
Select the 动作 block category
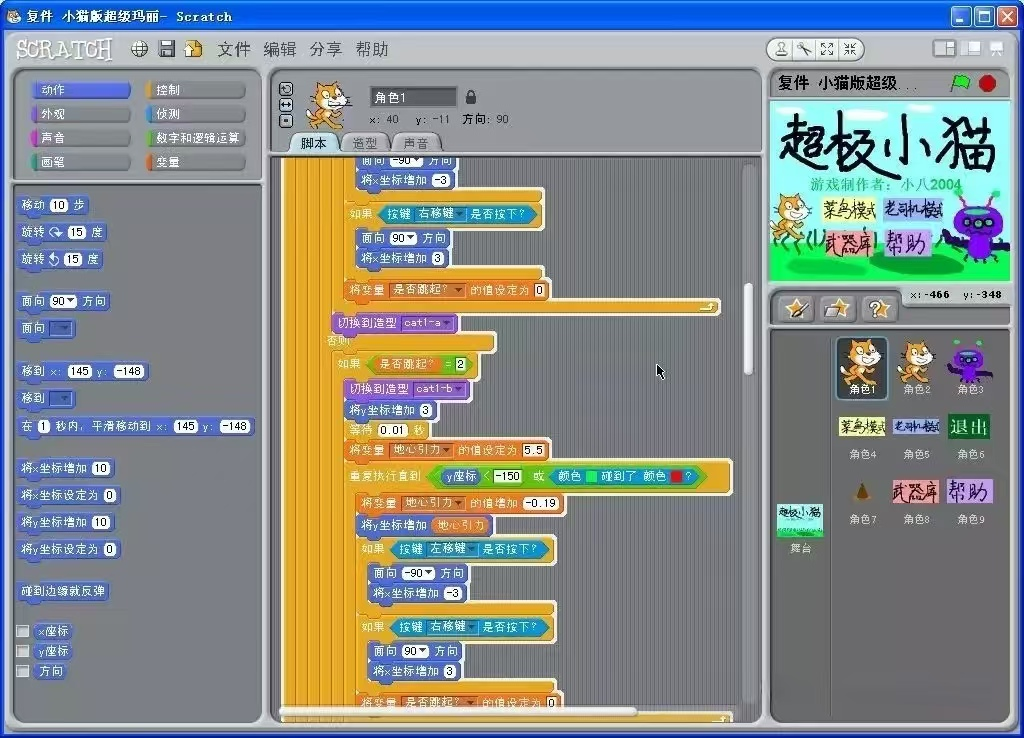pyautogui.click(x=81, y=90)
